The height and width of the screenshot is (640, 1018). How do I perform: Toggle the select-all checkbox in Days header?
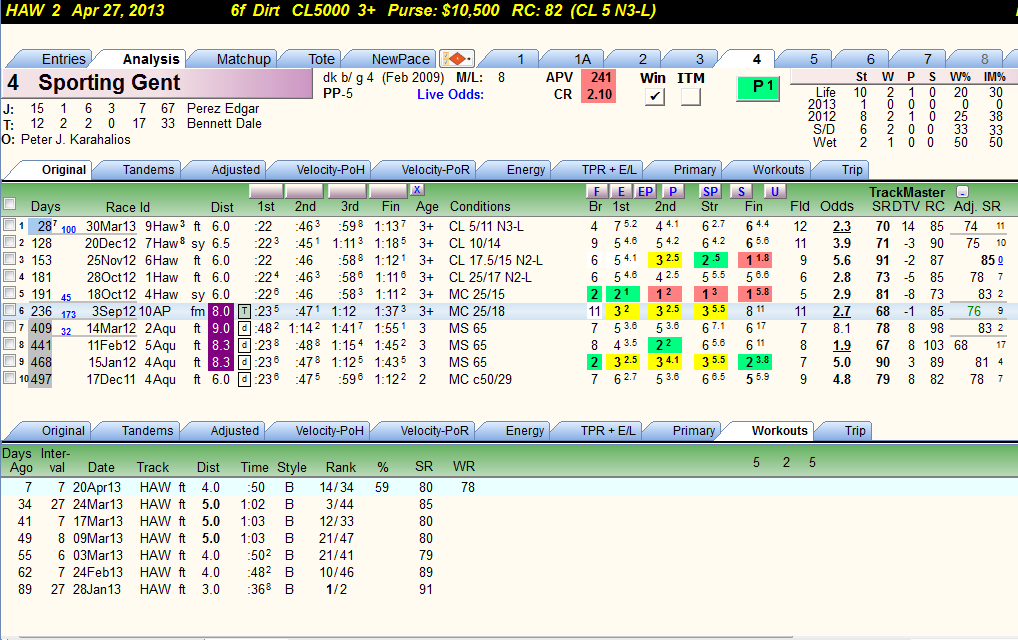[x=10, y=204]
